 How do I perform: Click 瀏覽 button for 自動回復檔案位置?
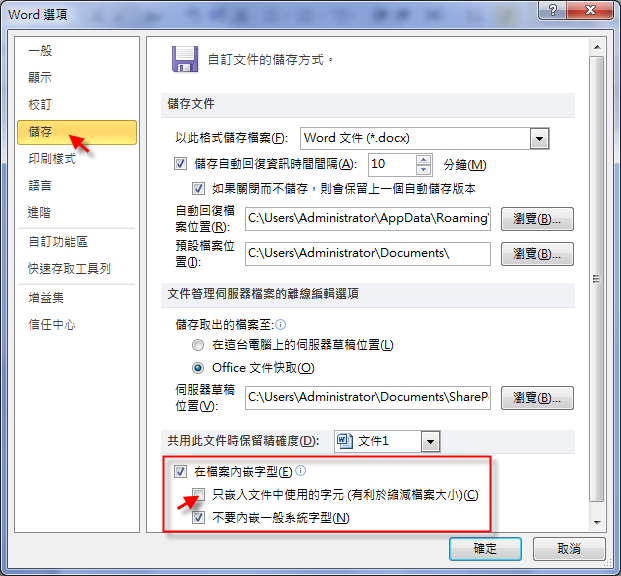pos(537,219)
